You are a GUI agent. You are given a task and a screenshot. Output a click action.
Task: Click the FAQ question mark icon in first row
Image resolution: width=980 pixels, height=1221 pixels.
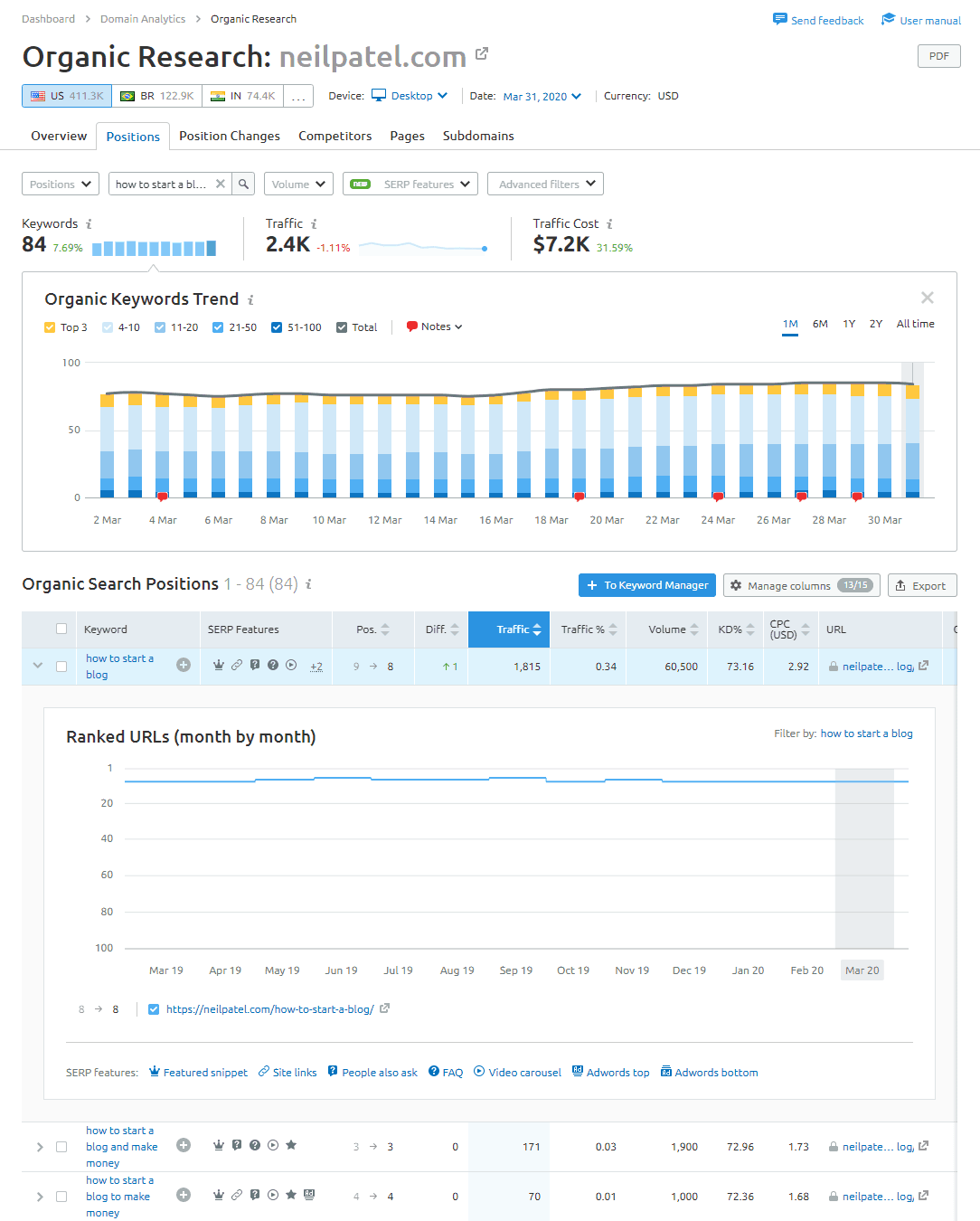coord(273,665)
